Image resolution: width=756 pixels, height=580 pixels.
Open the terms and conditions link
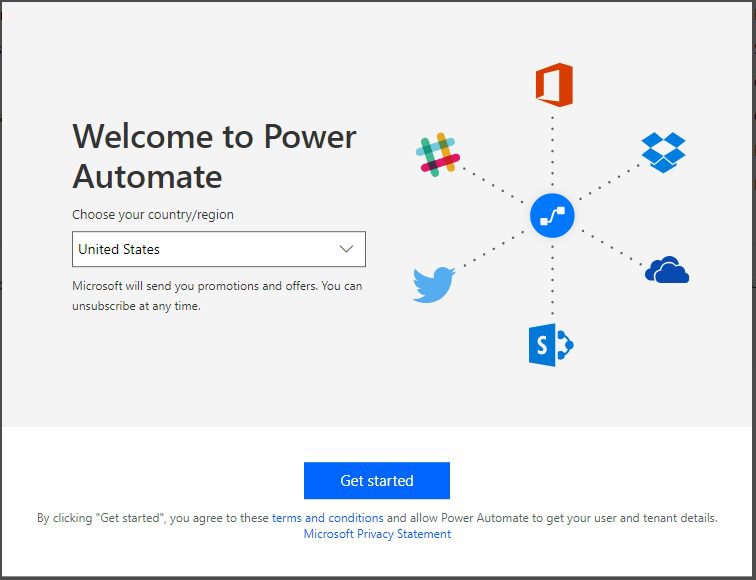pyautogui.click(x=327, y=518)
